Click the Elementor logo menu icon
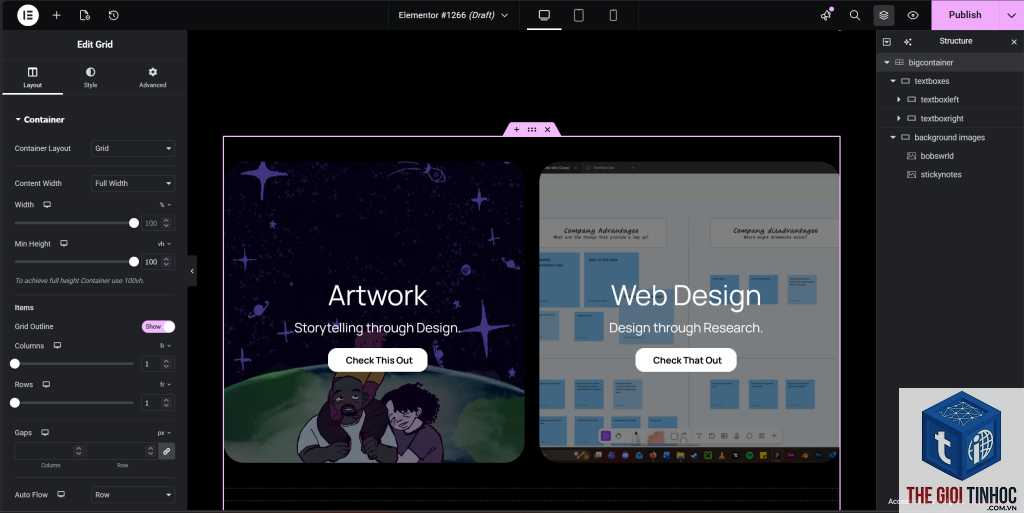The image size is (1024, 513). pyautogui.click(x=28, y=15)
